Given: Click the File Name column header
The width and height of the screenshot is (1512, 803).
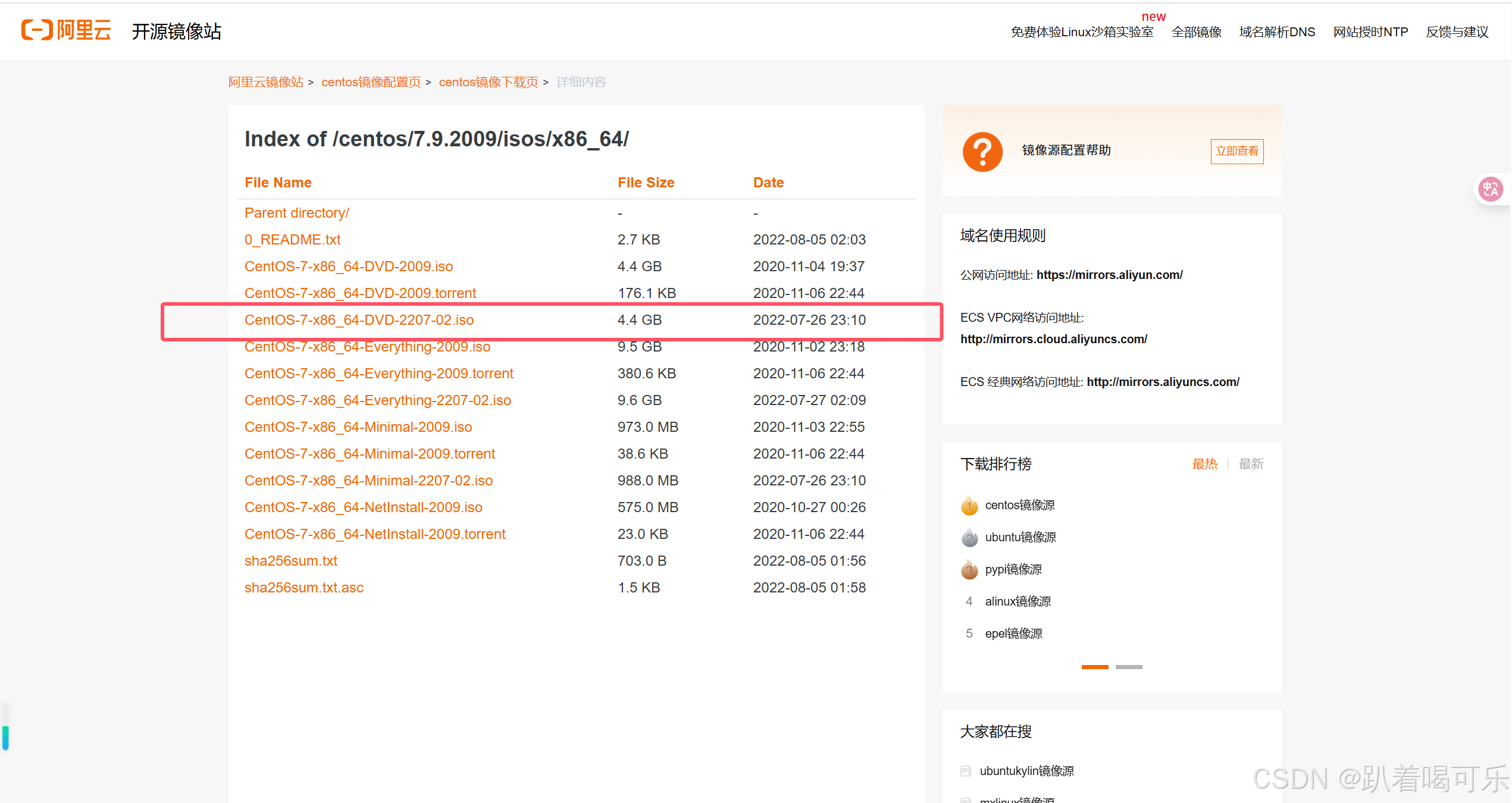Looking at the screenshot, I should click(278, 183).
